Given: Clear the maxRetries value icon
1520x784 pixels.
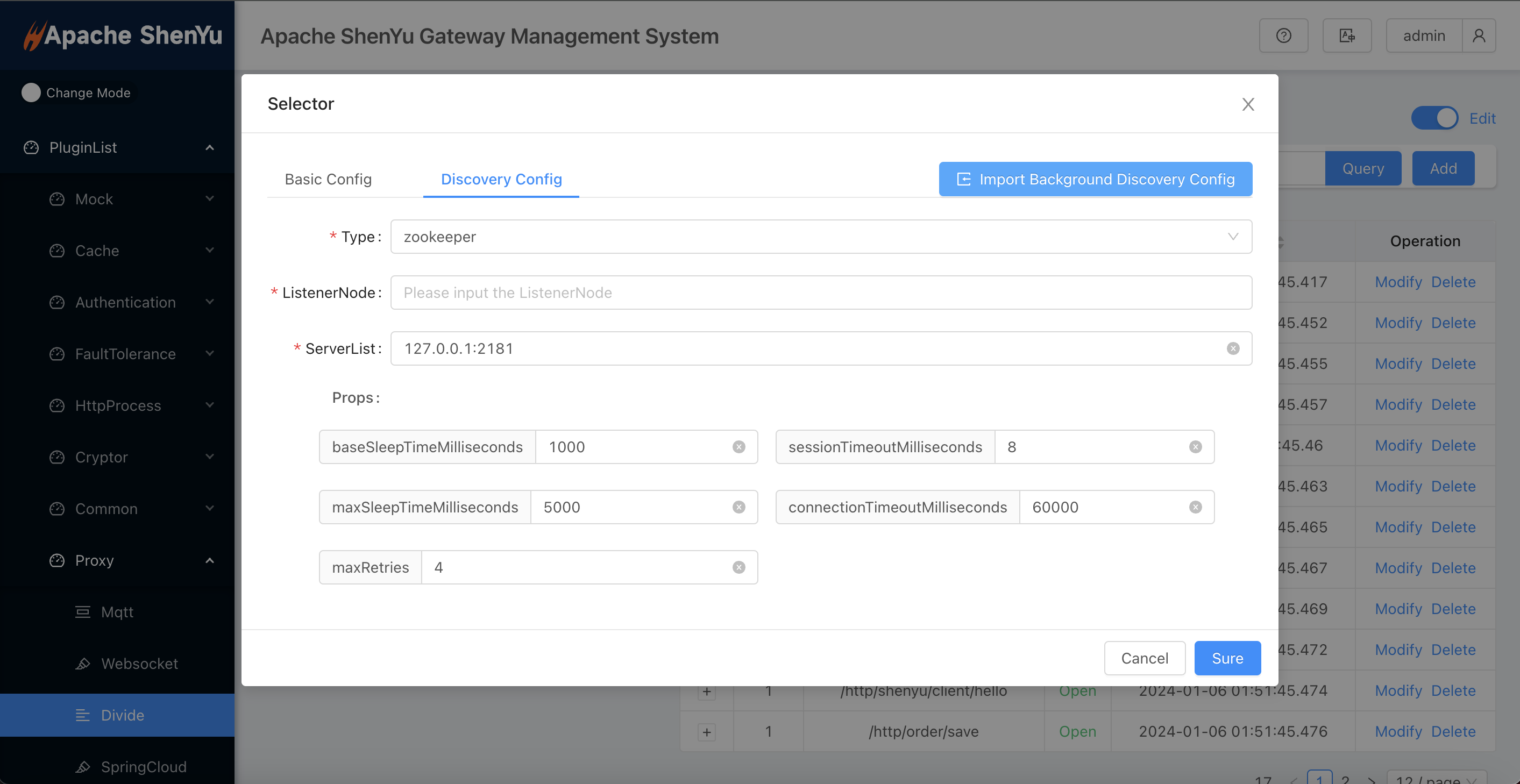Looking at the screenshot, I should [x=738, y=567].
